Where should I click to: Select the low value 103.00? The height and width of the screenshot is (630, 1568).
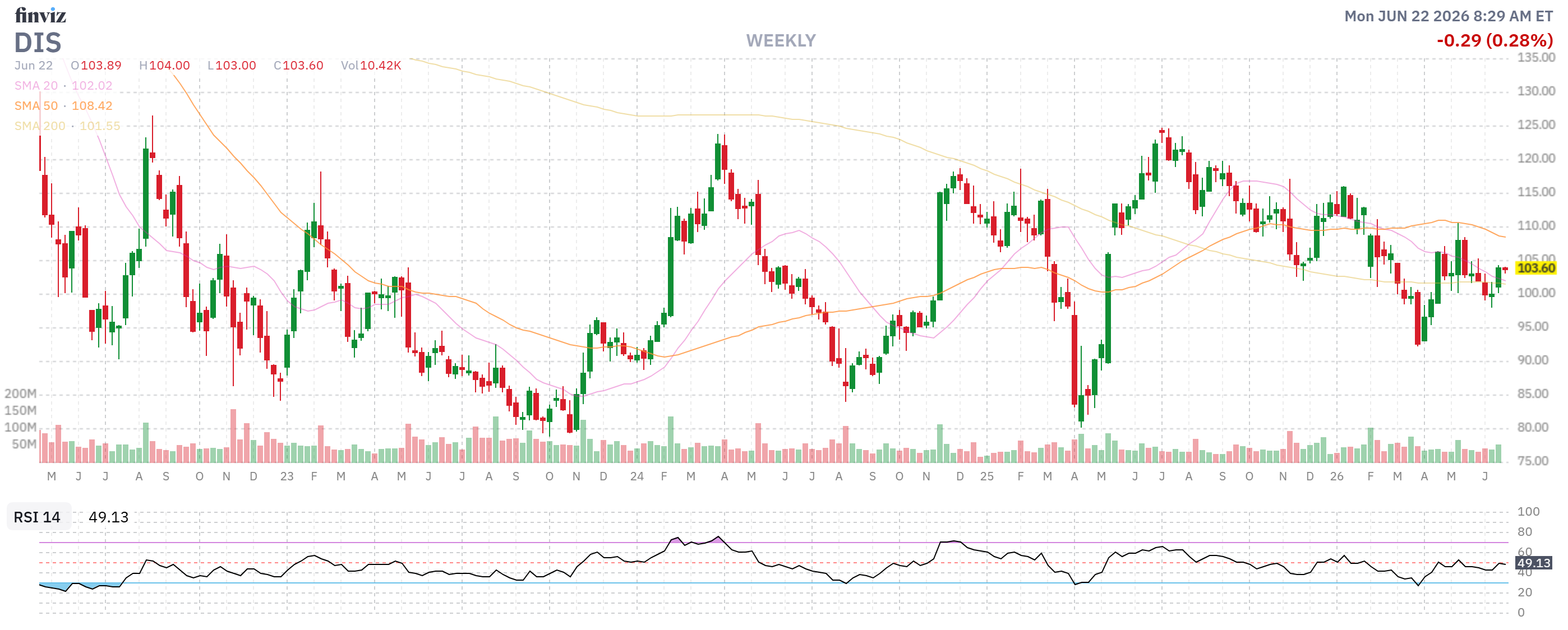pos(236,66)
